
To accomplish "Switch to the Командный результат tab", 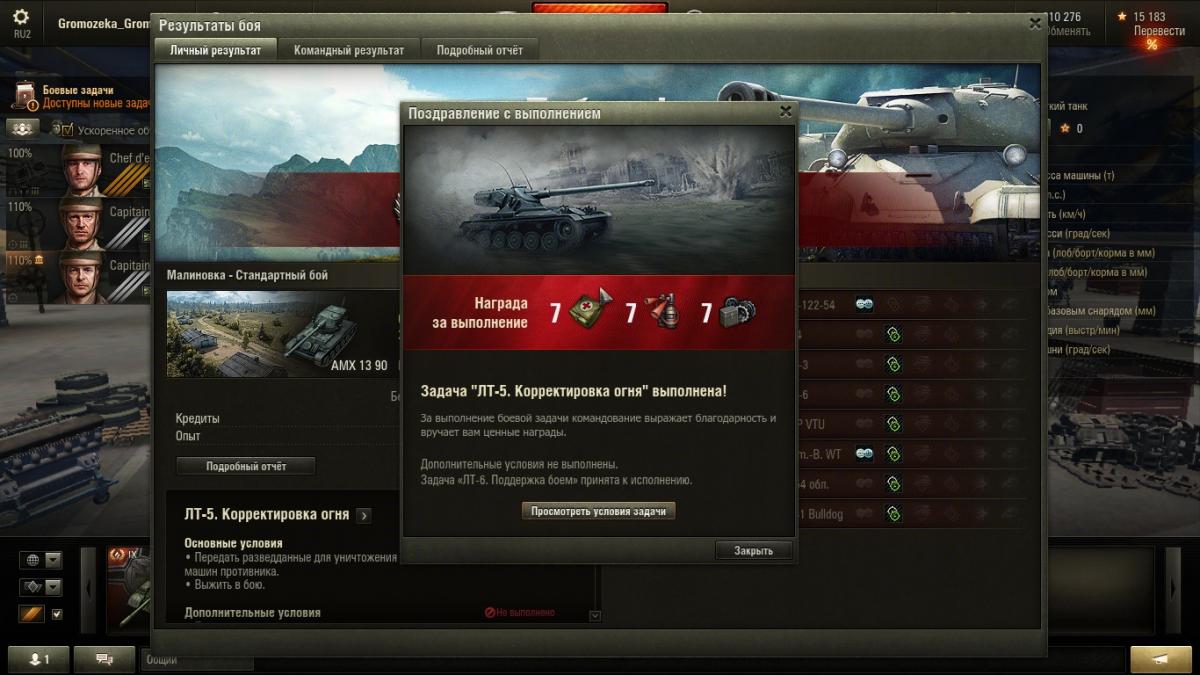I will pos(349,50).
